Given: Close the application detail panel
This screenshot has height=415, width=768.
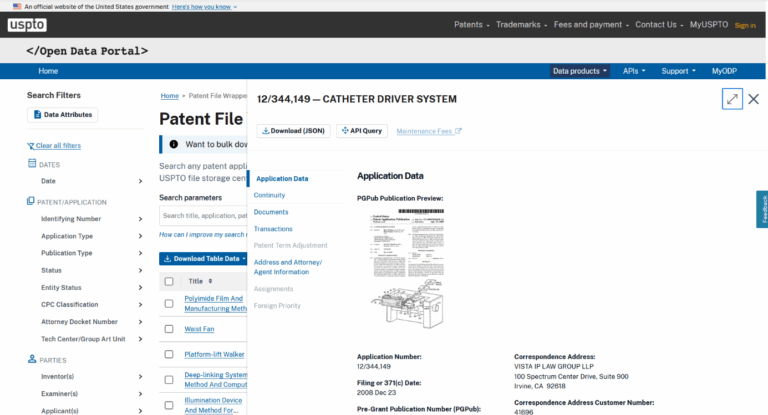Looking at the screenshot, I should tap(754, 99).
